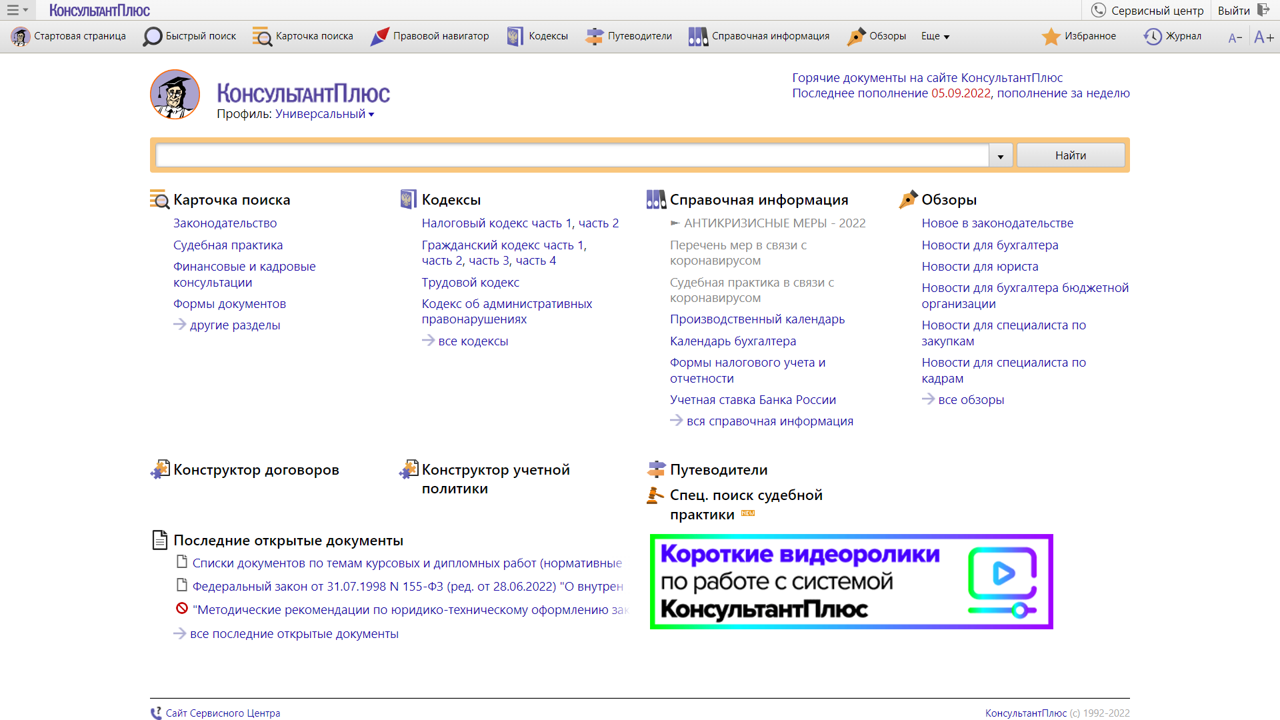Viewport: 1280px width, 720px height.
Task: Open Кодекс об административных правонарушениях
Action: pos(507,311)
